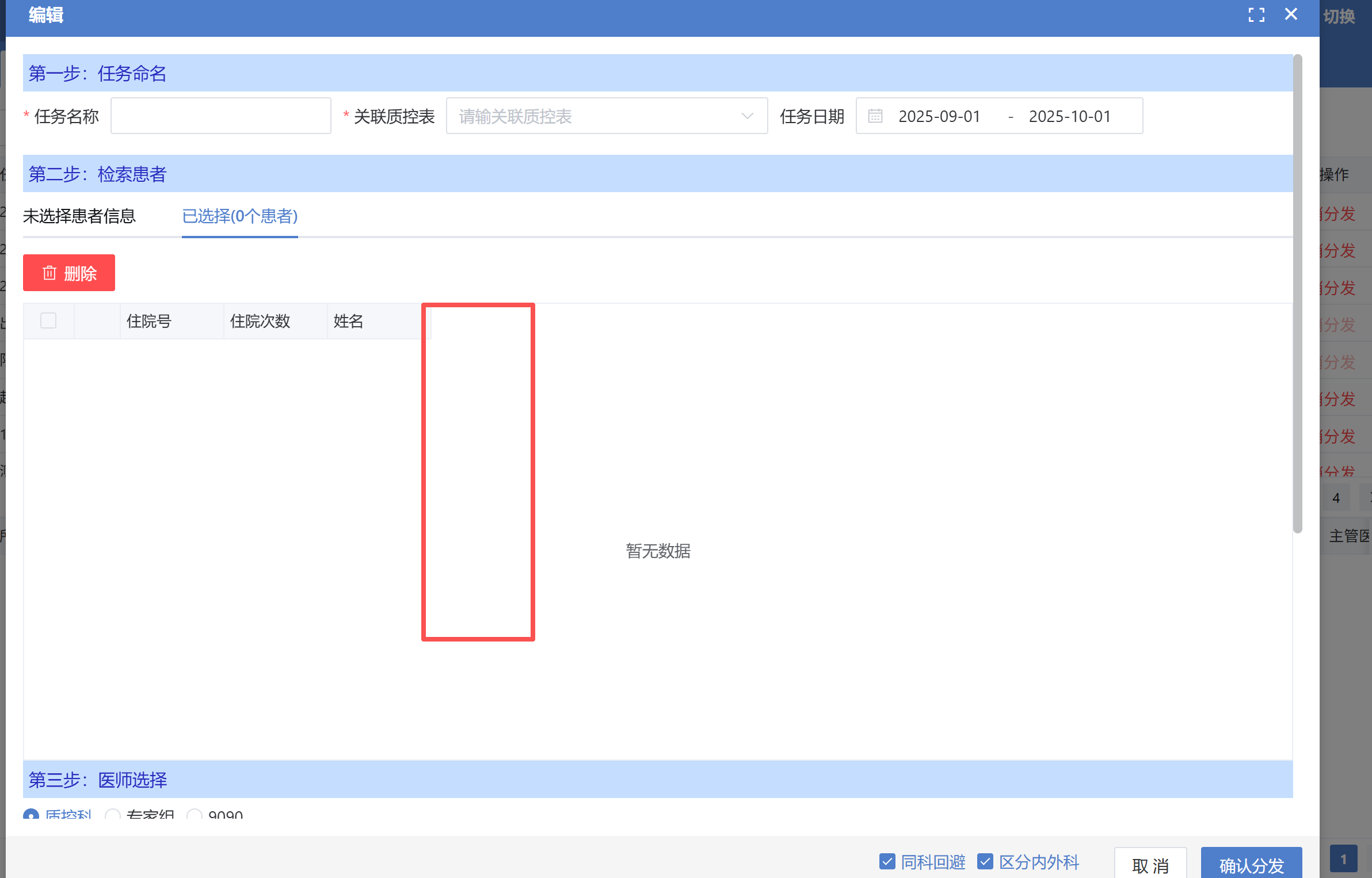Toggle the select-all checkbox in table header
The height and width of the screenshot is (878, 1372).
[x=48, y=320]
